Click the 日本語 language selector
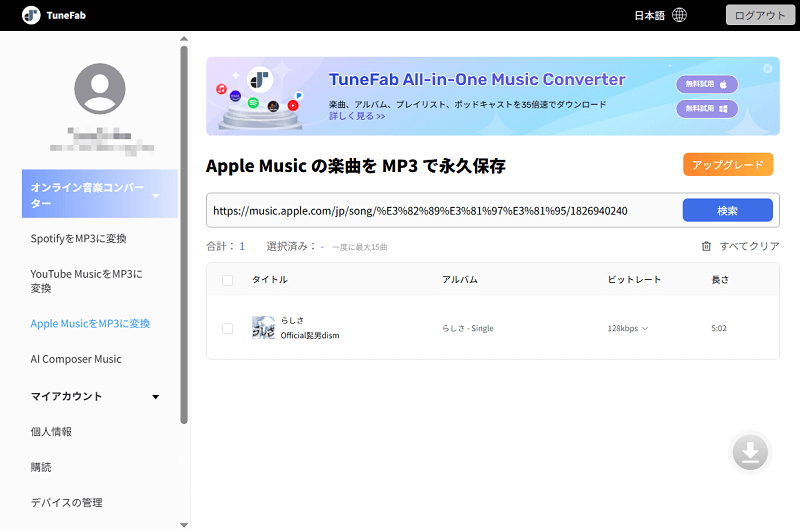The image size is (800, 529). [x=649, y=15]
